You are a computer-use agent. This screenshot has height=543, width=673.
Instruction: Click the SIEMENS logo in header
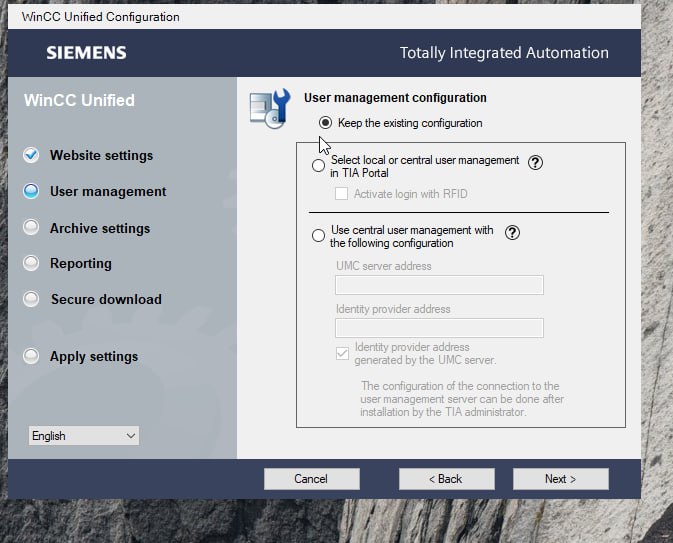pyautogui.click(x=86, y=53)
